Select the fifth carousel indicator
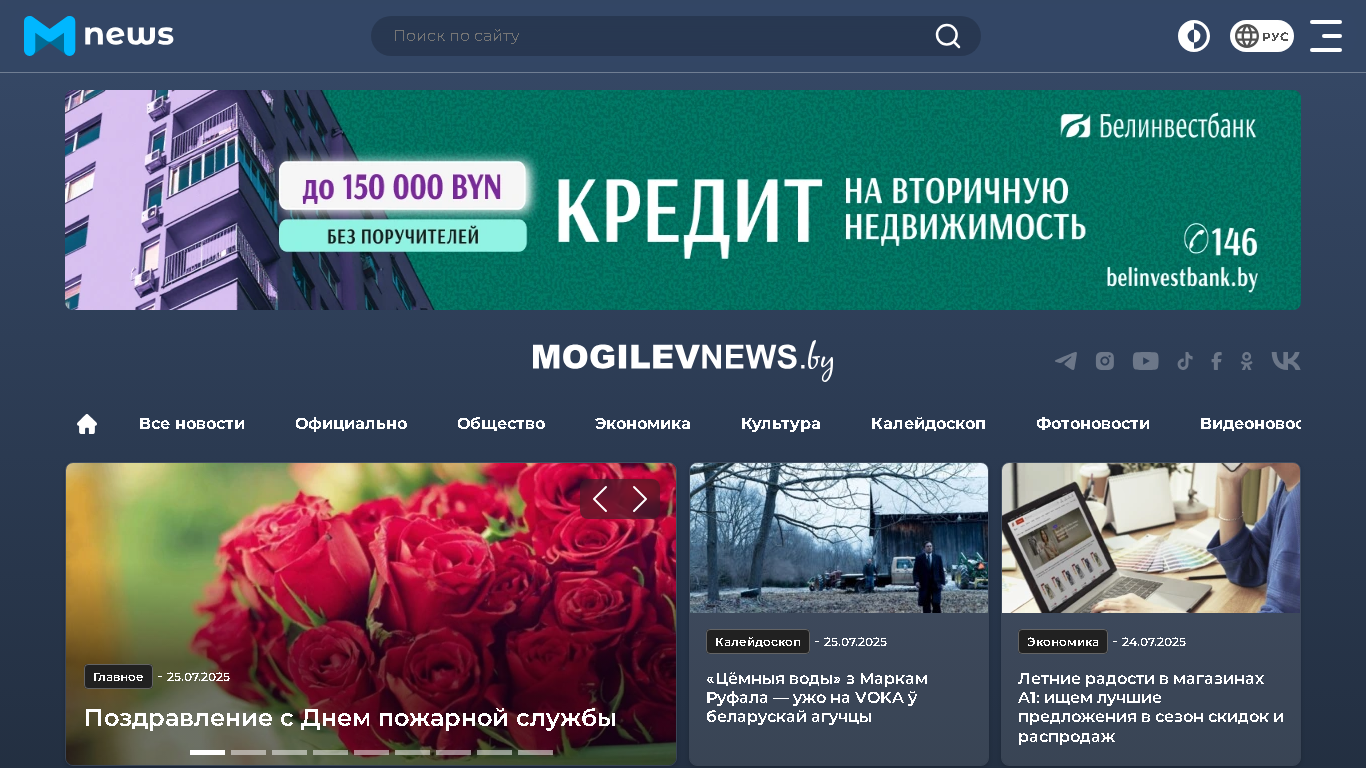This screenshot has width=1366, height=768. click(x=371, y=752)
